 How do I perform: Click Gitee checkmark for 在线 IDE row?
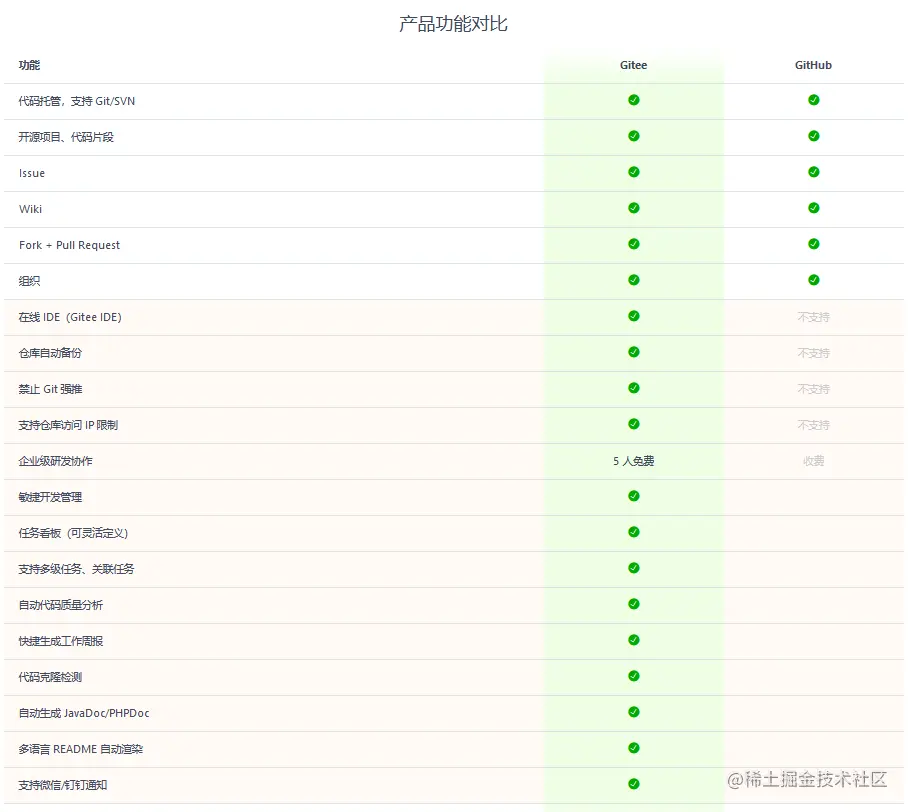634,316
